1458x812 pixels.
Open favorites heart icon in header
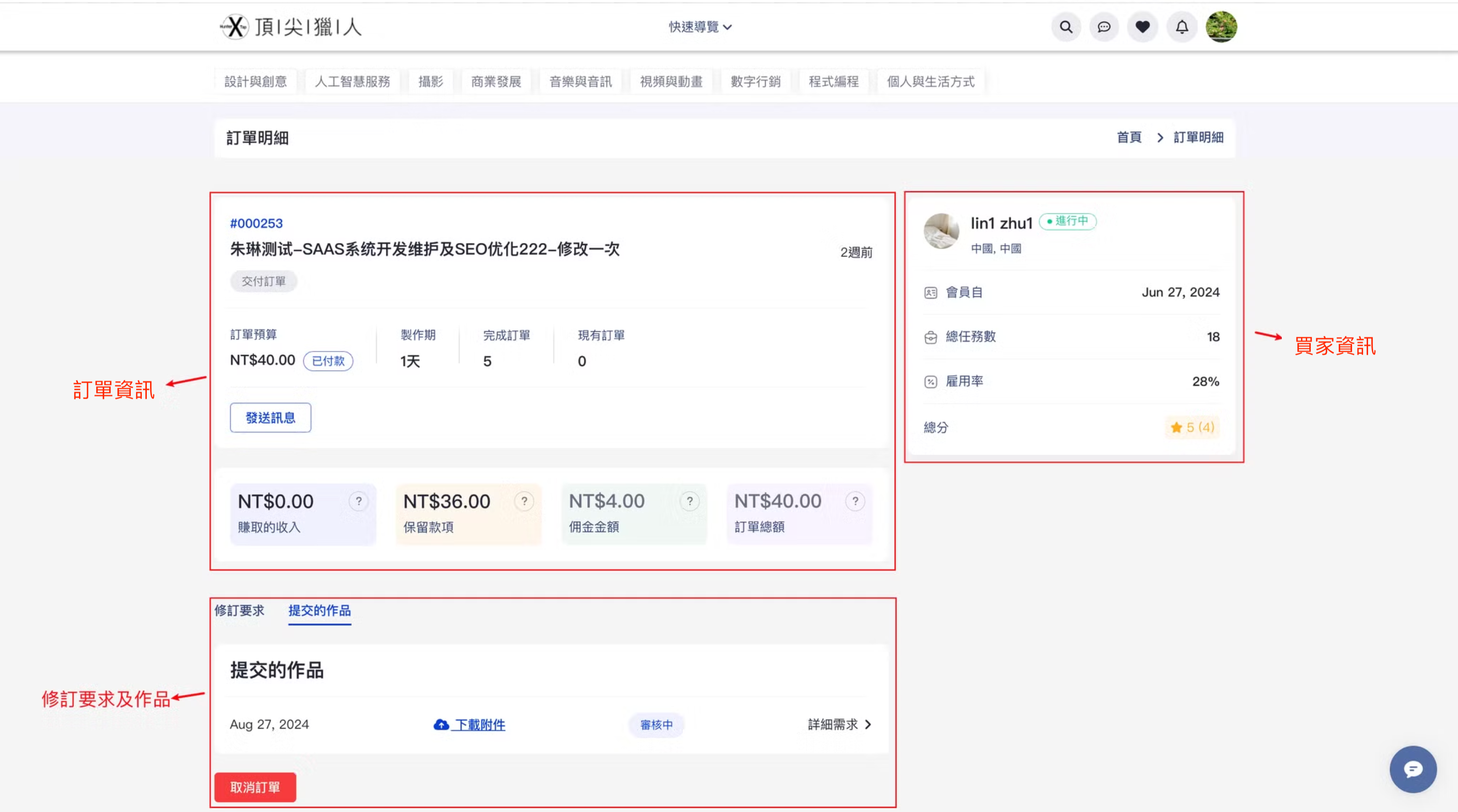(x=1143, y=27)
